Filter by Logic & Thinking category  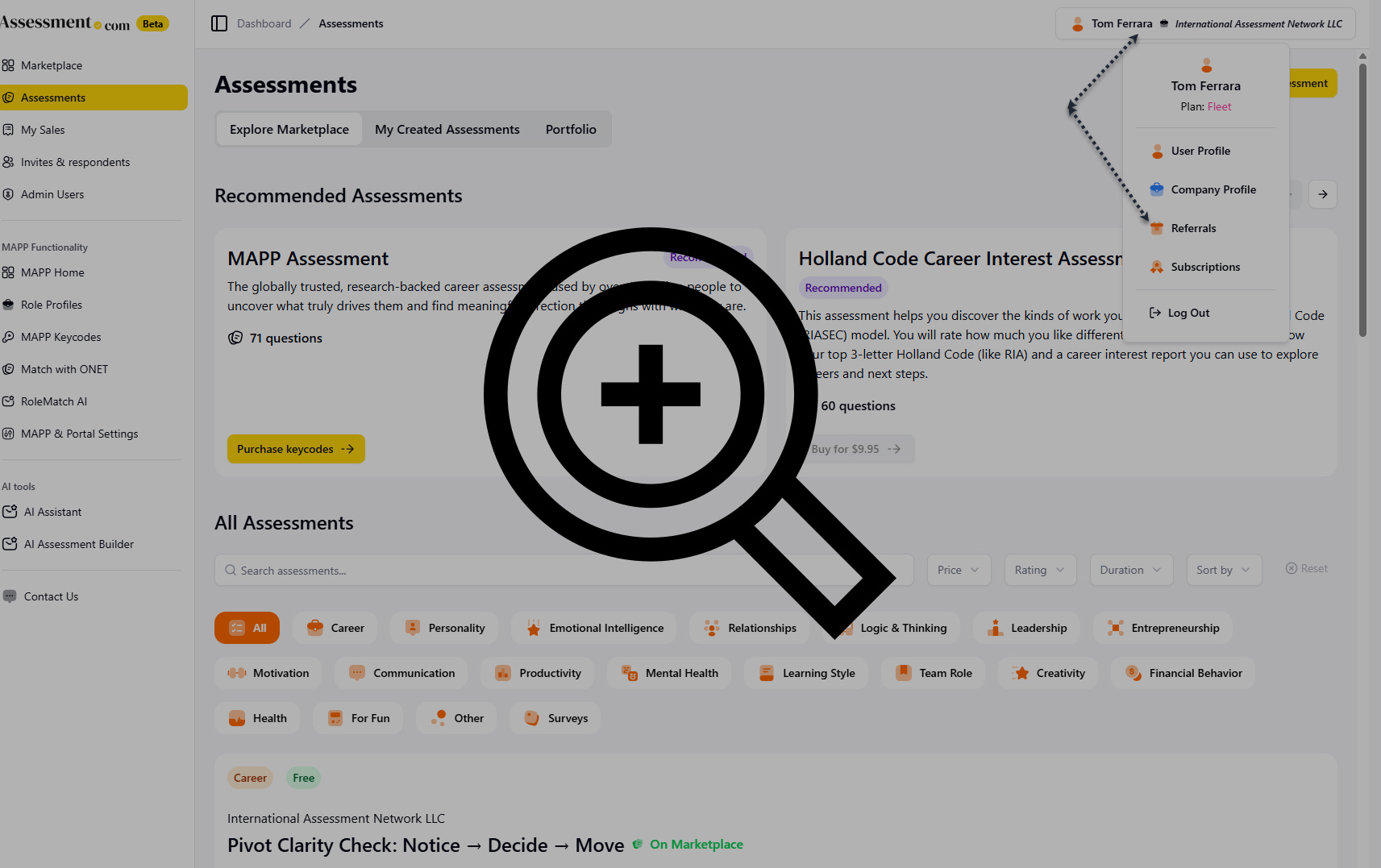pos(891,628)
